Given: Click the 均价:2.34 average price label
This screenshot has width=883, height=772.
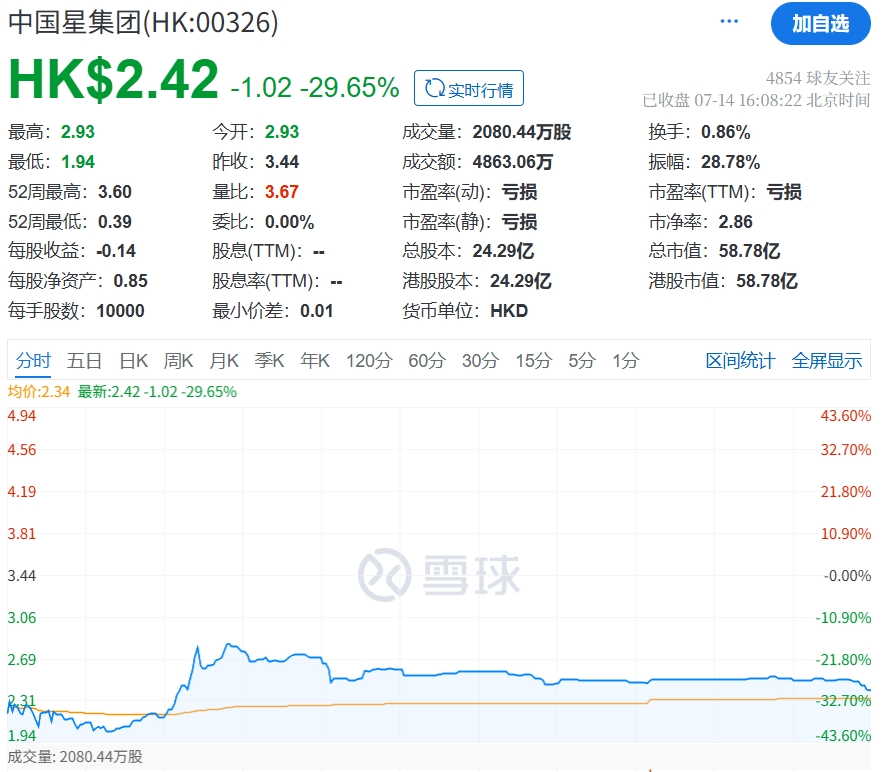Looking at the screenshot, I should point(39,391).
